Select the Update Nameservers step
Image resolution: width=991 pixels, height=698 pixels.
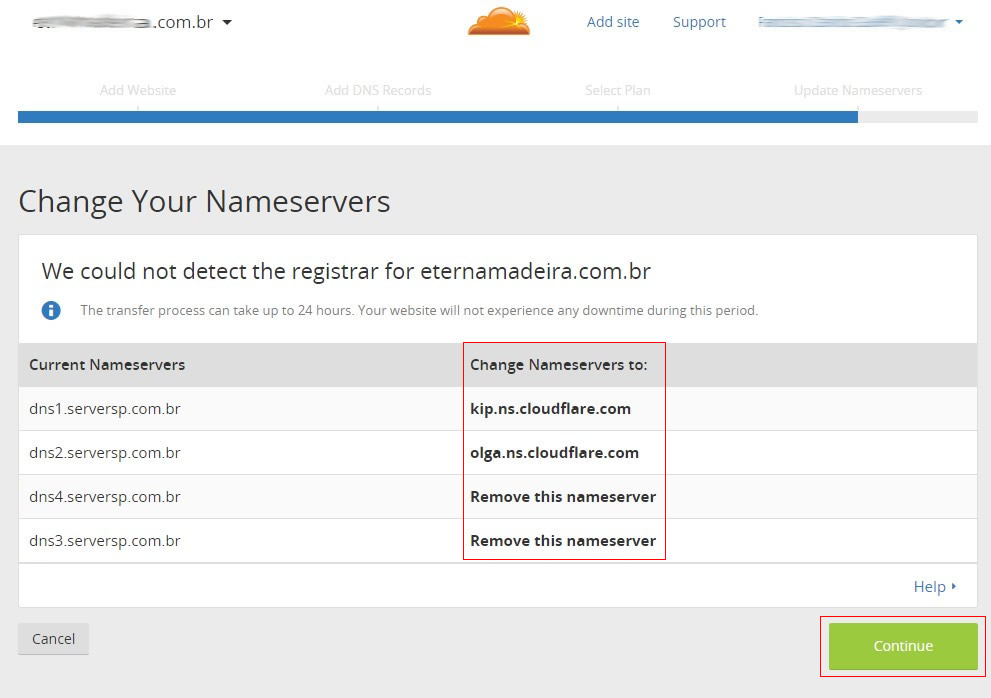(x=858, y=90)
